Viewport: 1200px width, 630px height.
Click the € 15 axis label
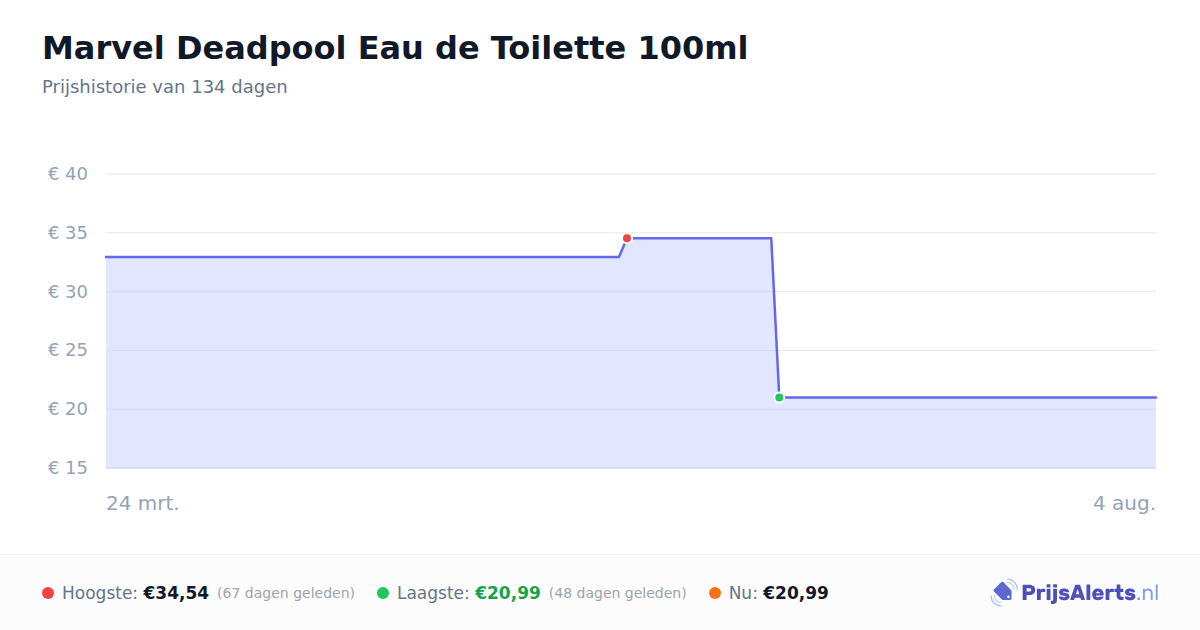pos(68,468)
